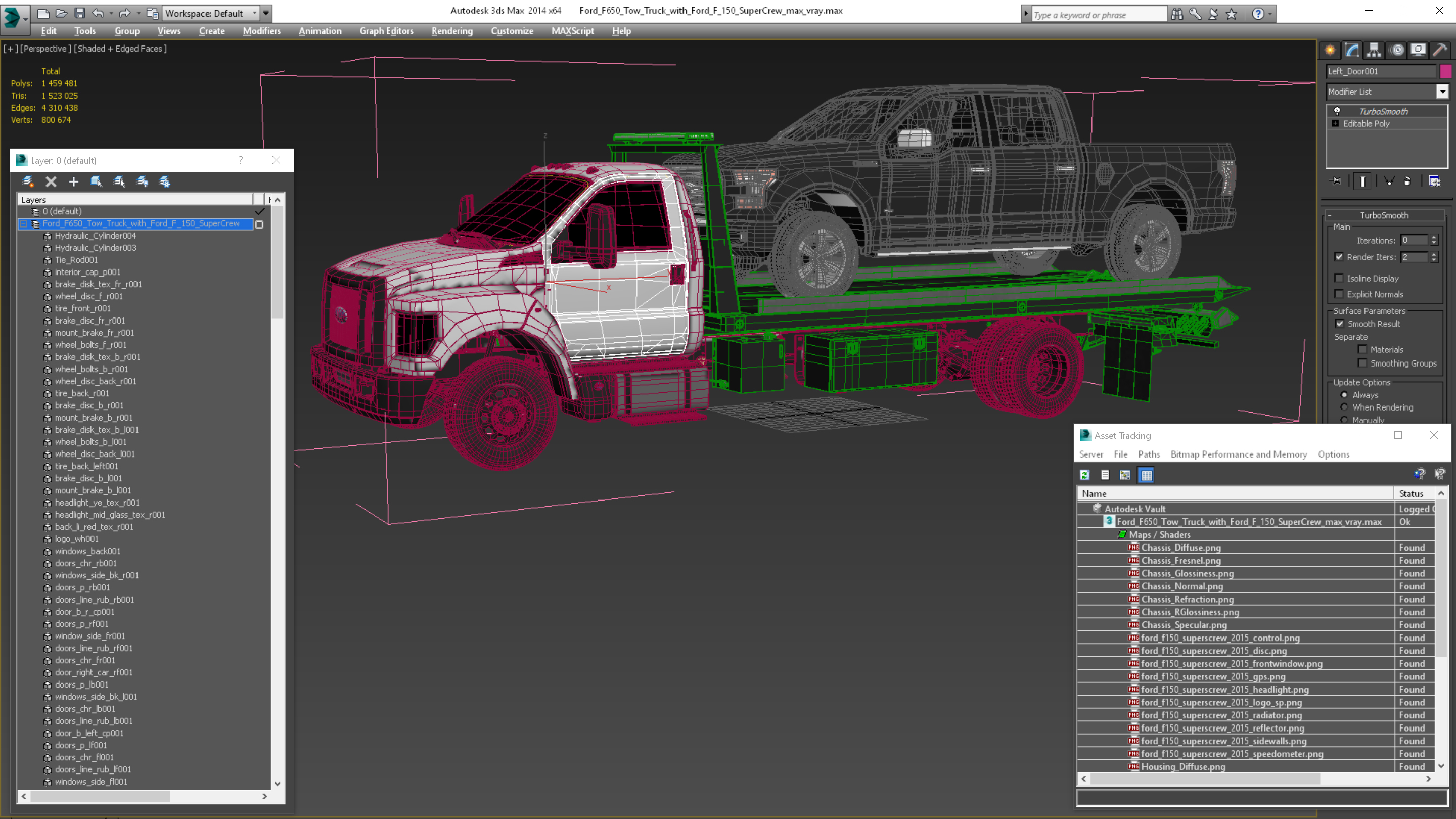Click the [Perspective] viewport label
Viewport: 1456px width, 819px height.
tap(46, 49)
